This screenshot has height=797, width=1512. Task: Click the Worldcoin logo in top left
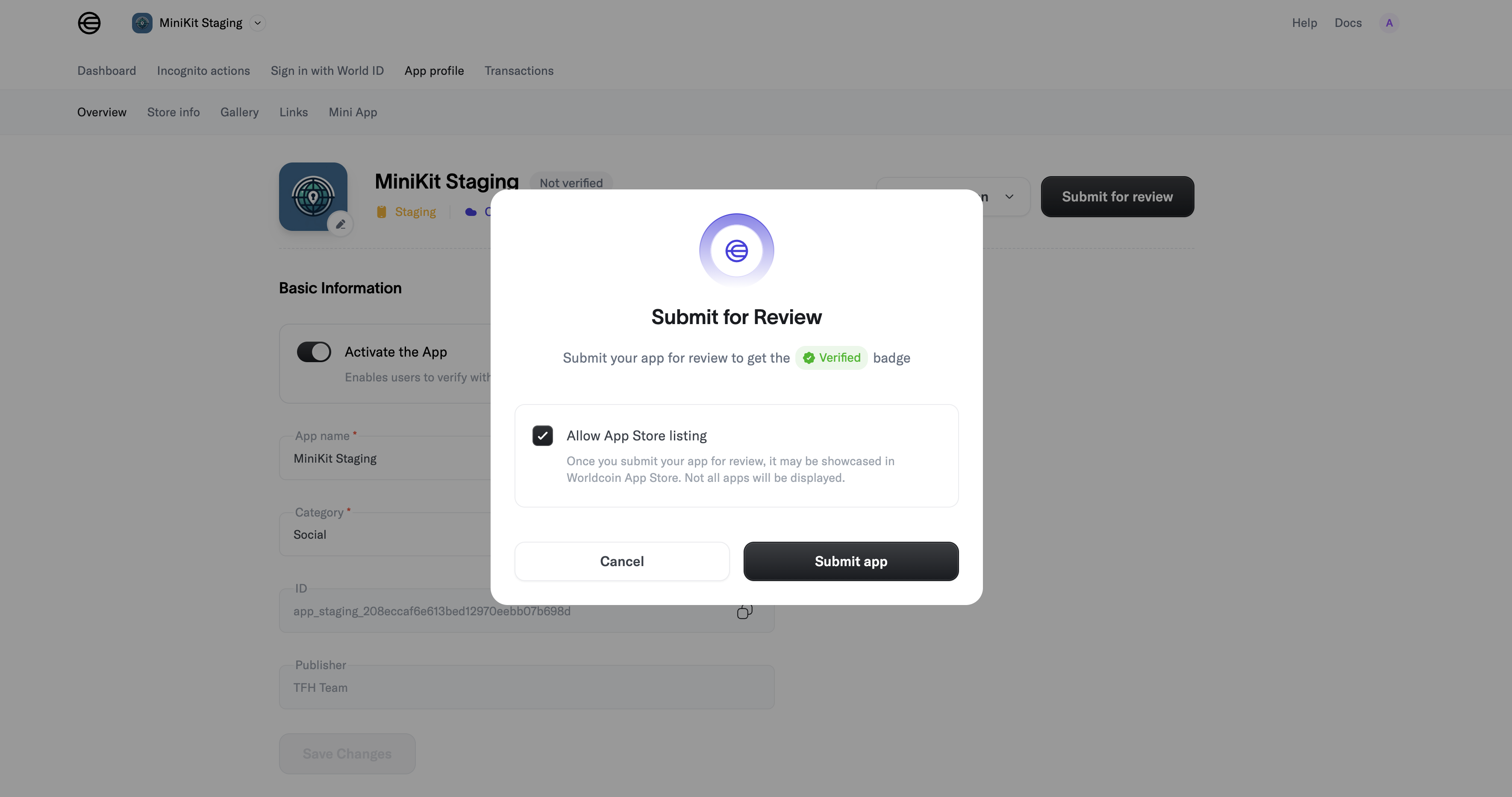88,23
